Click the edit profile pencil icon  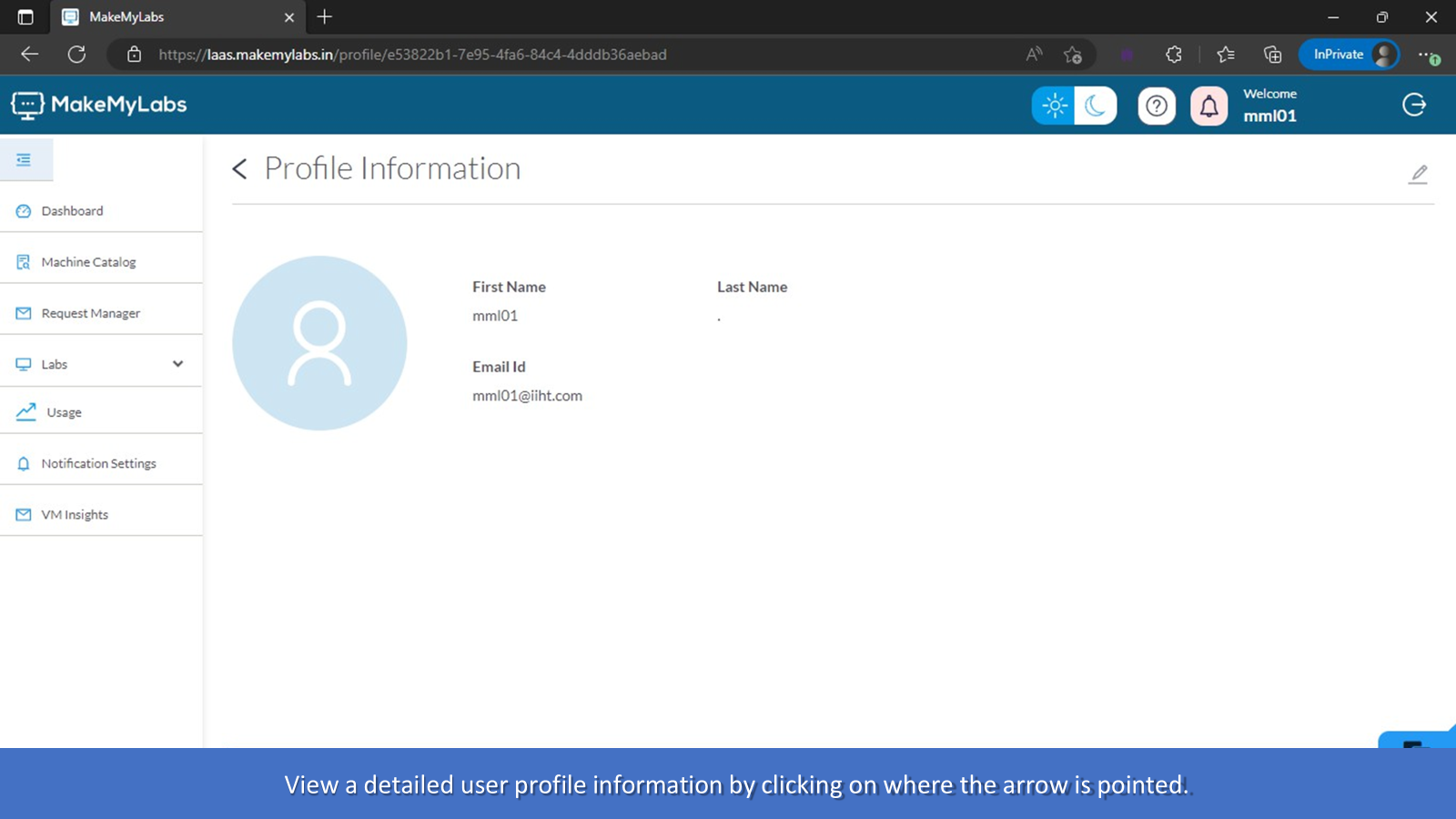point(1418,174)
